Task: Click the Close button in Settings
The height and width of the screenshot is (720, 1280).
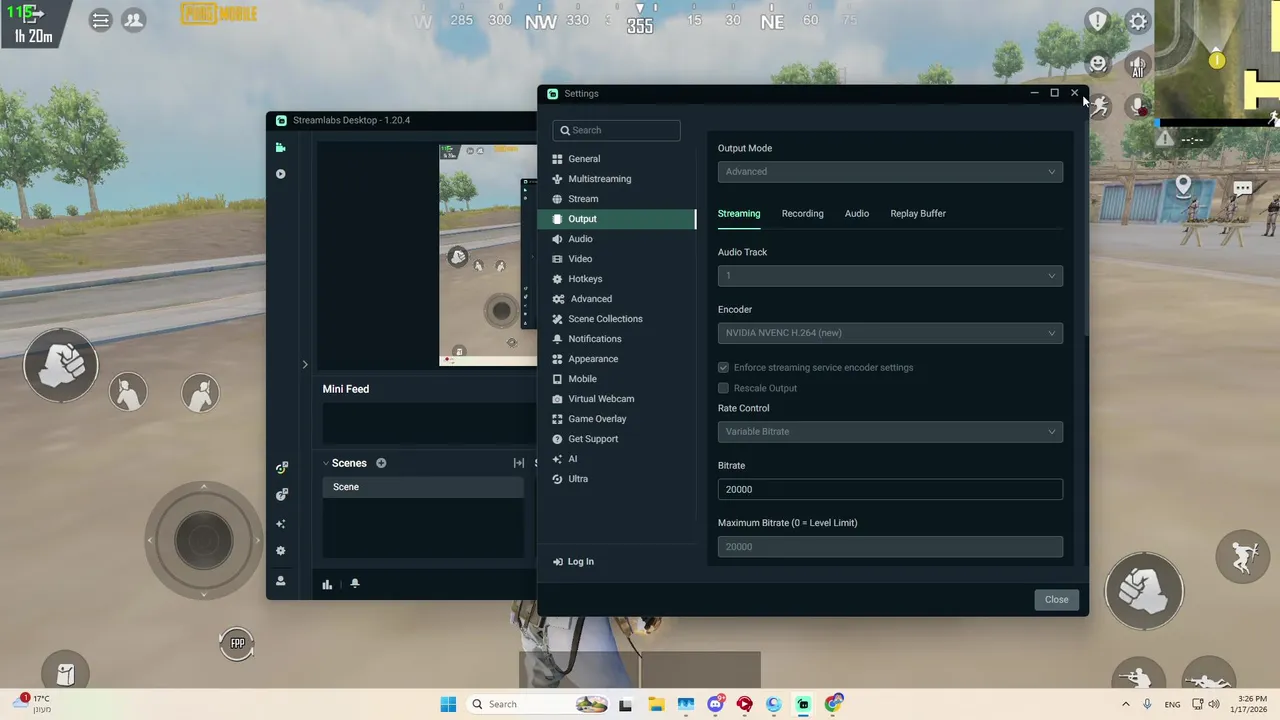Action: point(1057,600)
